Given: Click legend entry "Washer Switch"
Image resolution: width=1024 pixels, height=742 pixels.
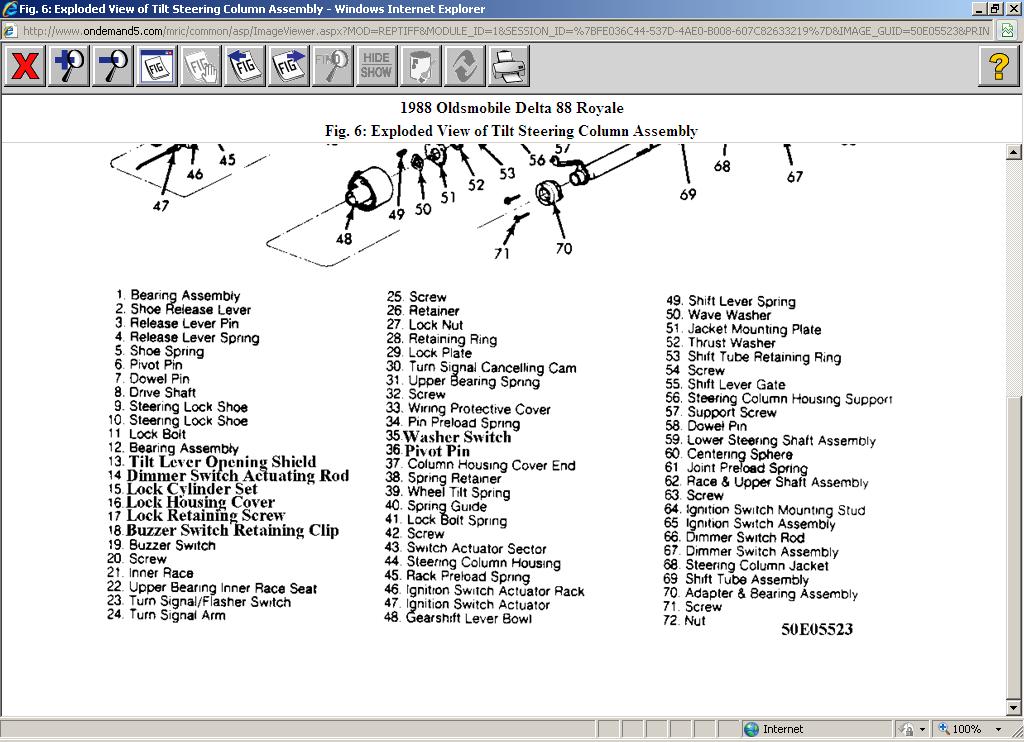Looking at the screenshot, I should click(x=457, y=436).
